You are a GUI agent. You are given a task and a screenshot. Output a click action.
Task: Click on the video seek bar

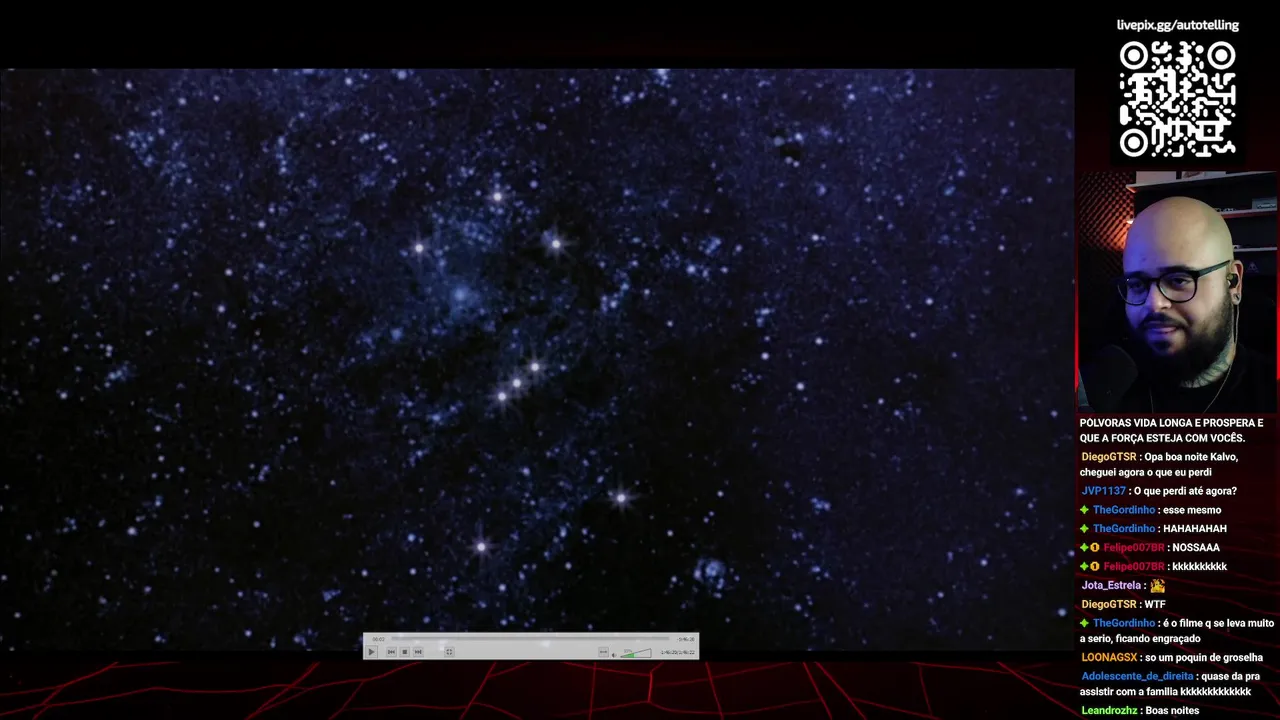point(530,638)
